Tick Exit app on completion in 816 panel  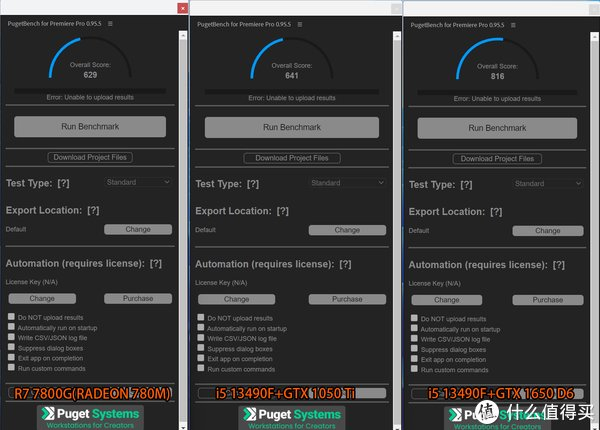(414, 359)
